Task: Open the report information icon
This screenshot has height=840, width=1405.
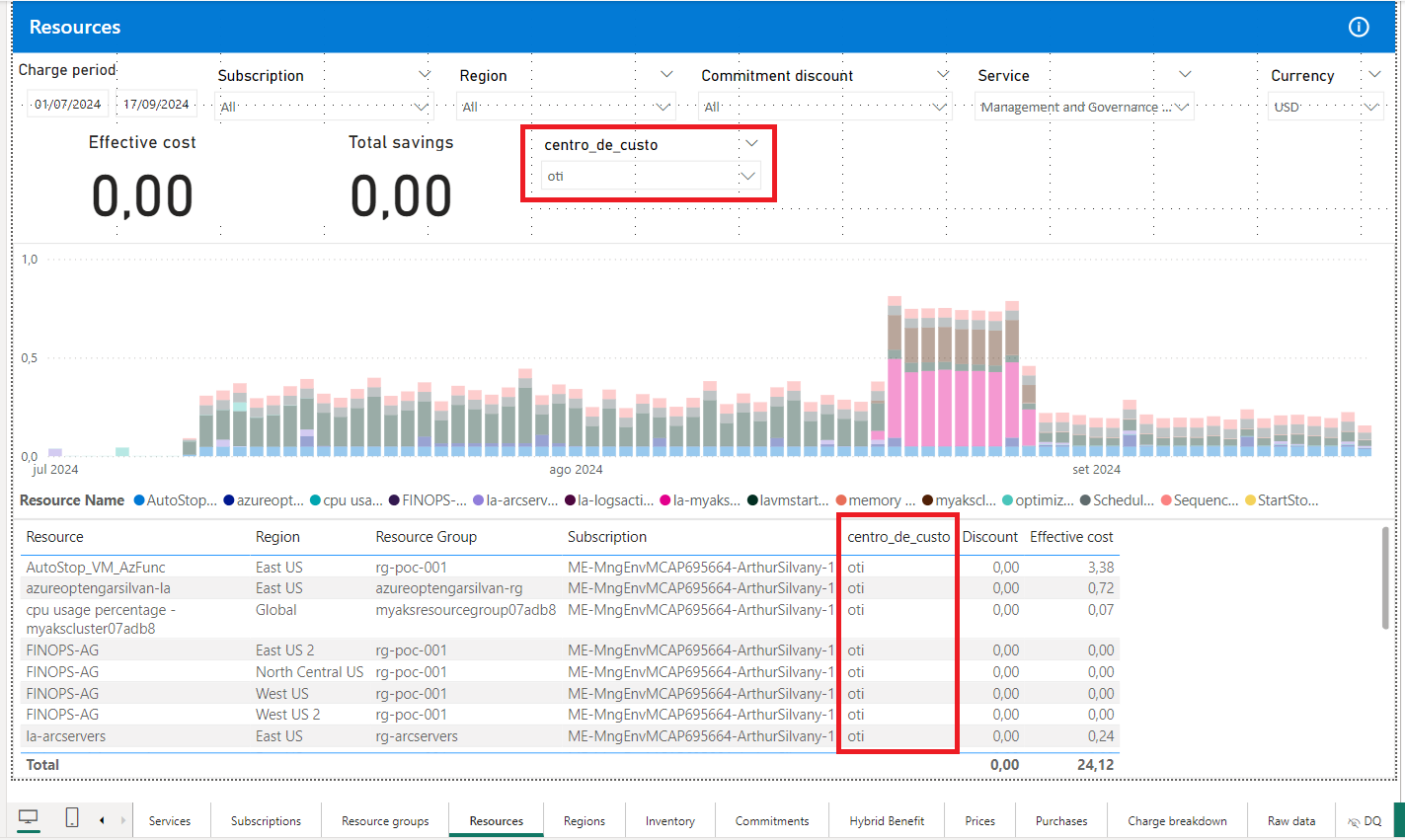Action: [1359, 28]
